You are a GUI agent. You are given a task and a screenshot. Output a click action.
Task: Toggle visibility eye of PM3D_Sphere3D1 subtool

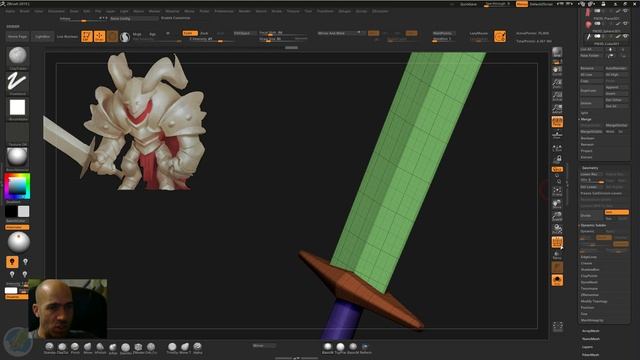click(625, 24)
